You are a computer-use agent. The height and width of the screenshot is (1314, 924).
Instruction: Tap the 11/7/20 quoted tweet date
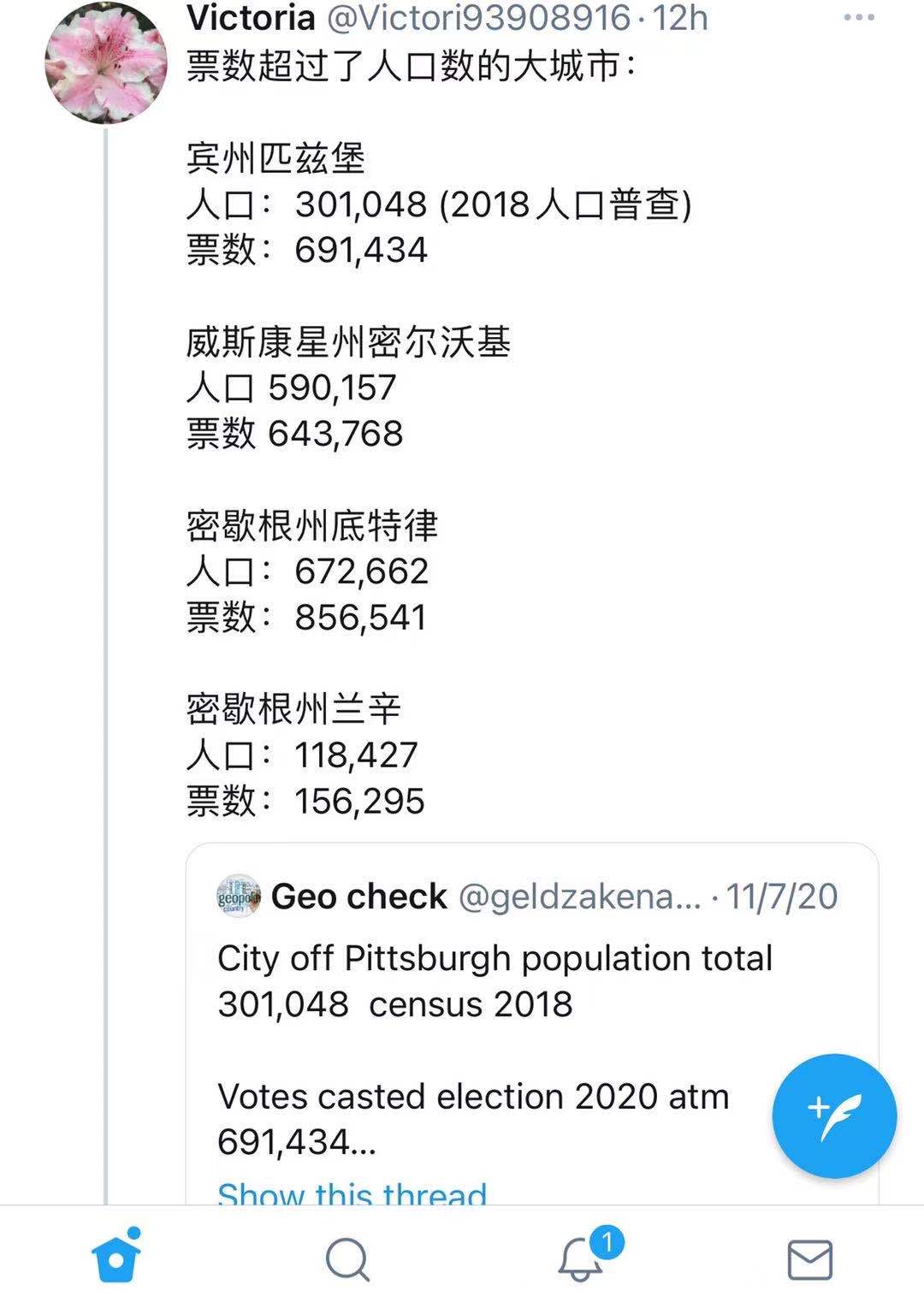pyautogui.click(x=782, y=897)
